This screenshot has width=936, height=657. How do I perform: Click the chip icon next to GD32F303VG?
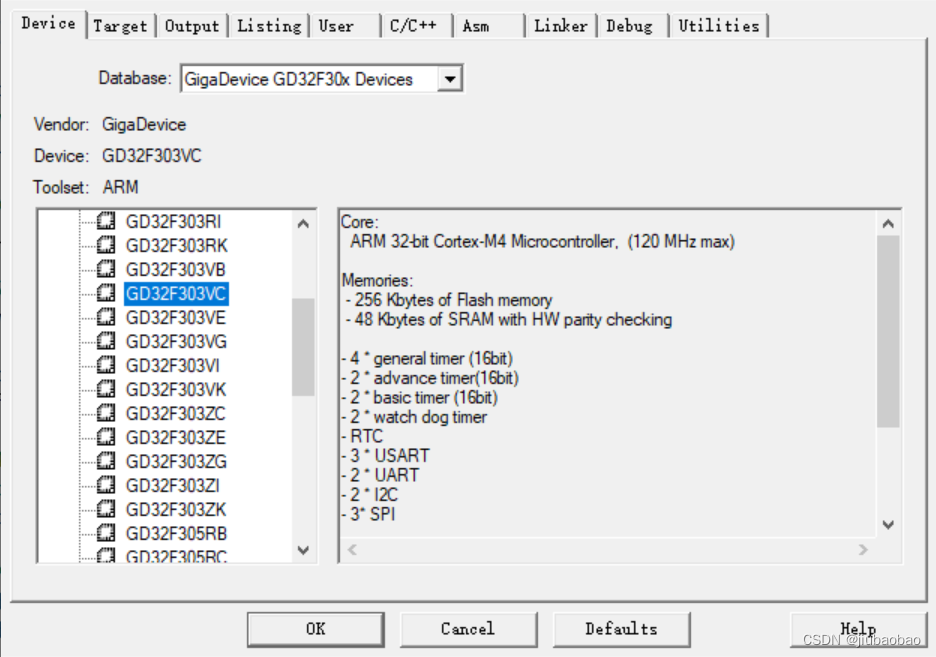pyautogui.click(x=106, y=341)
